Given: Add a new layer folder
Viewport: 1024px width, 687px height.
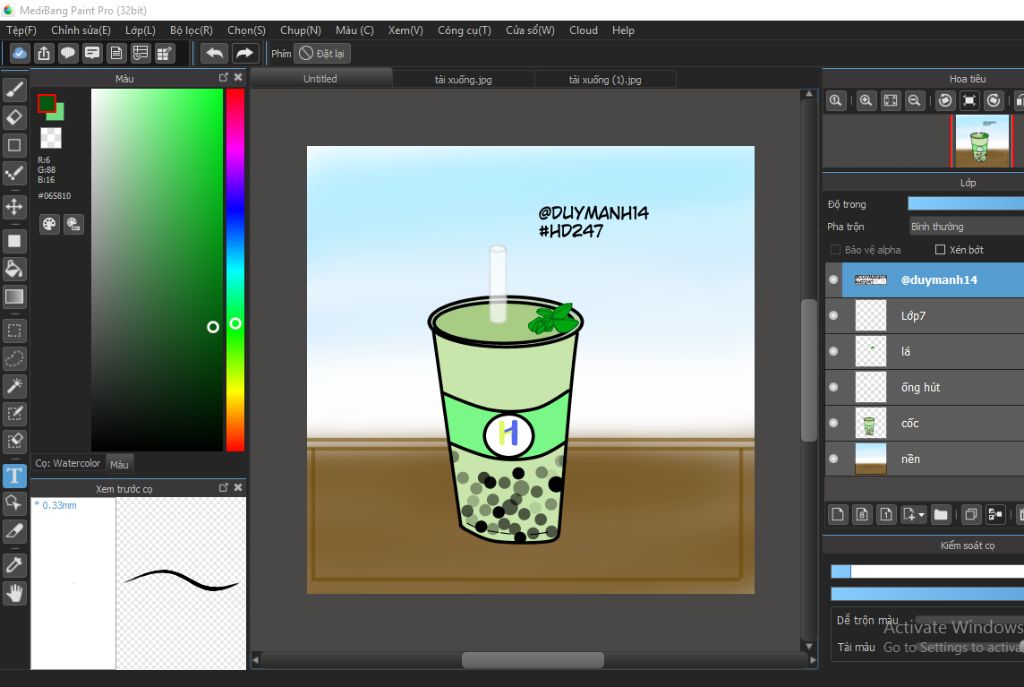Looking at the screenshot, I should (x=940, y=515).
